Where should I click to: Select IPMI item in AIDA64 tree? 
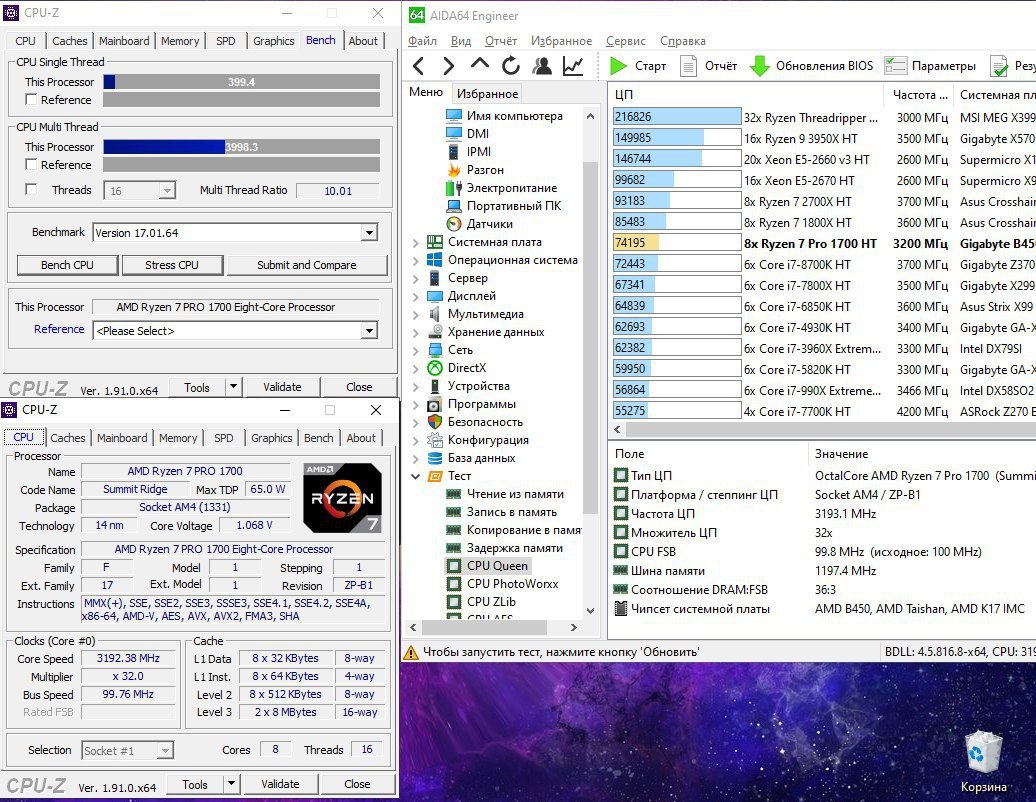coord(469,151)
